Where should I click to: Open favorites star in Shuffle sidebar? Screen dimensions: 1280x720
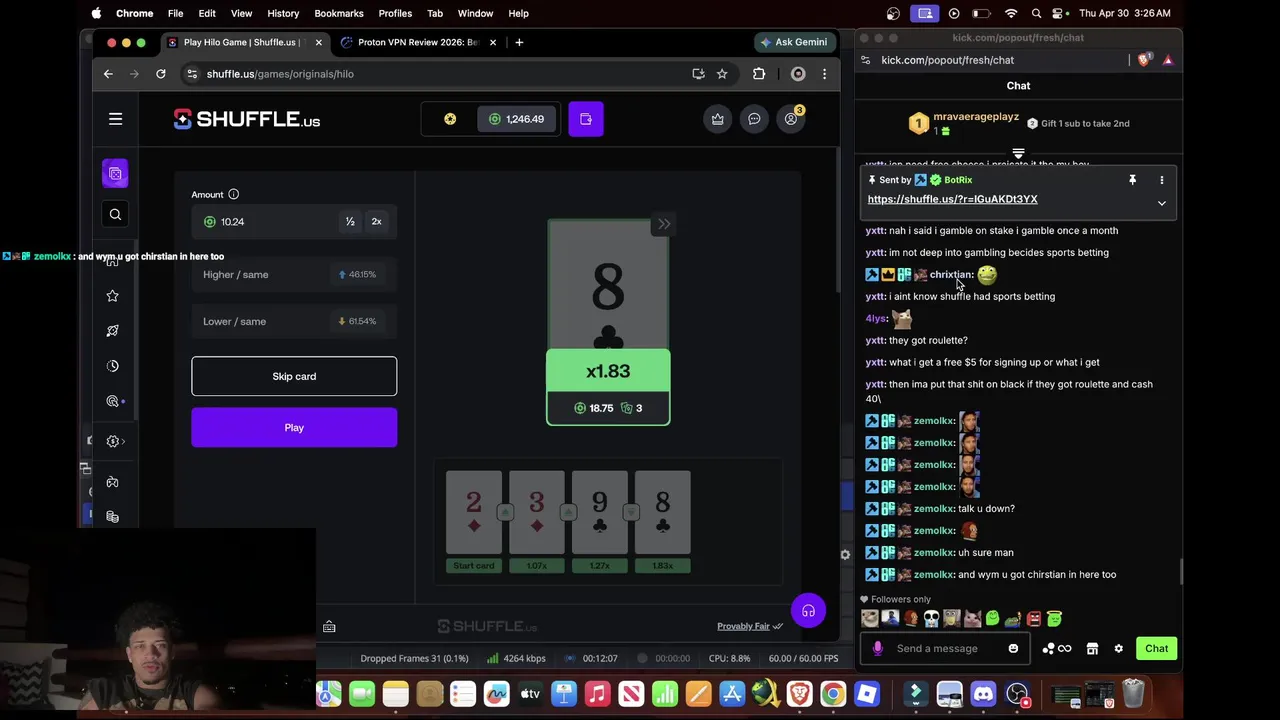pos(112,296)
